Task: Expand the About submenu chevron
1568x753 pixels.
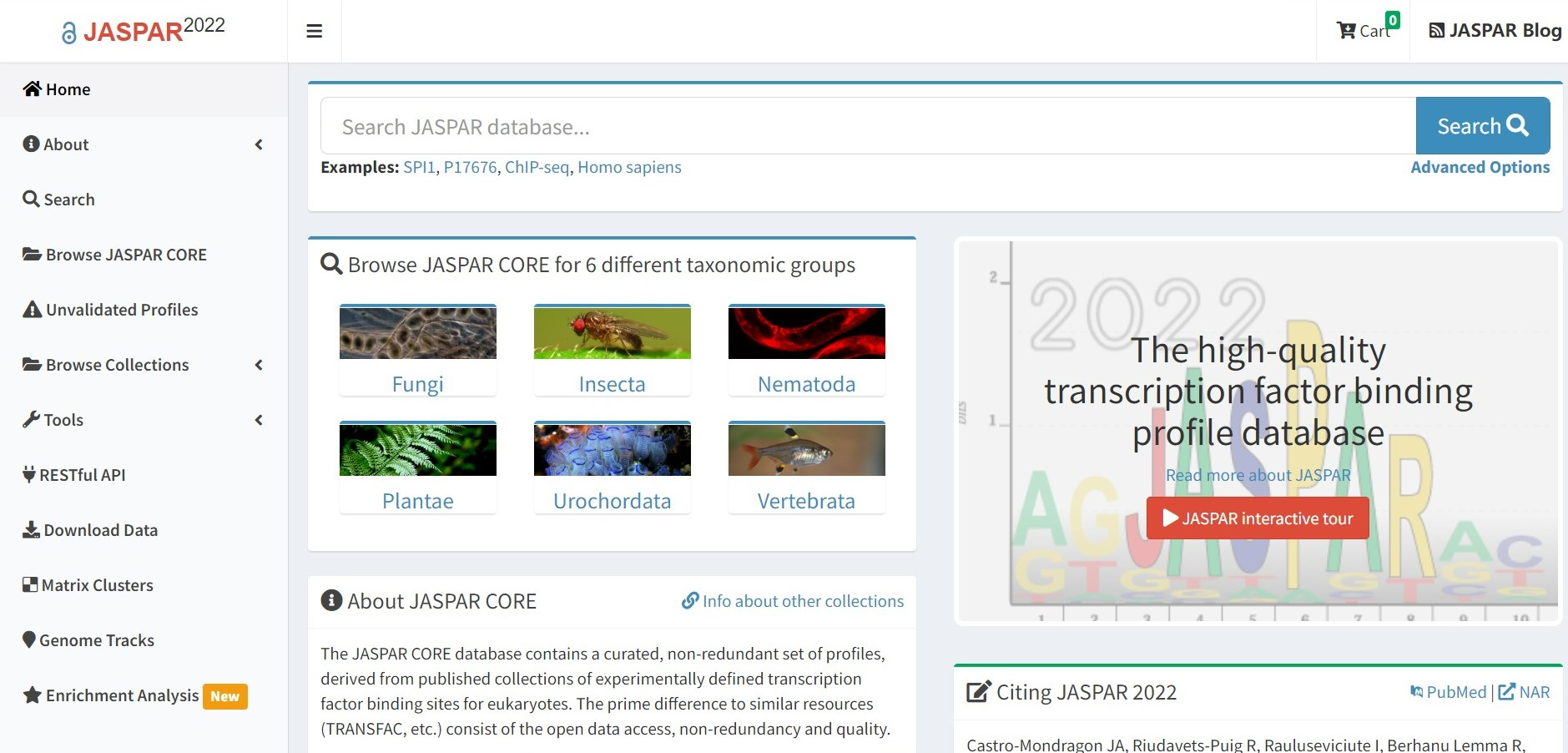Action: pos(259,144)
